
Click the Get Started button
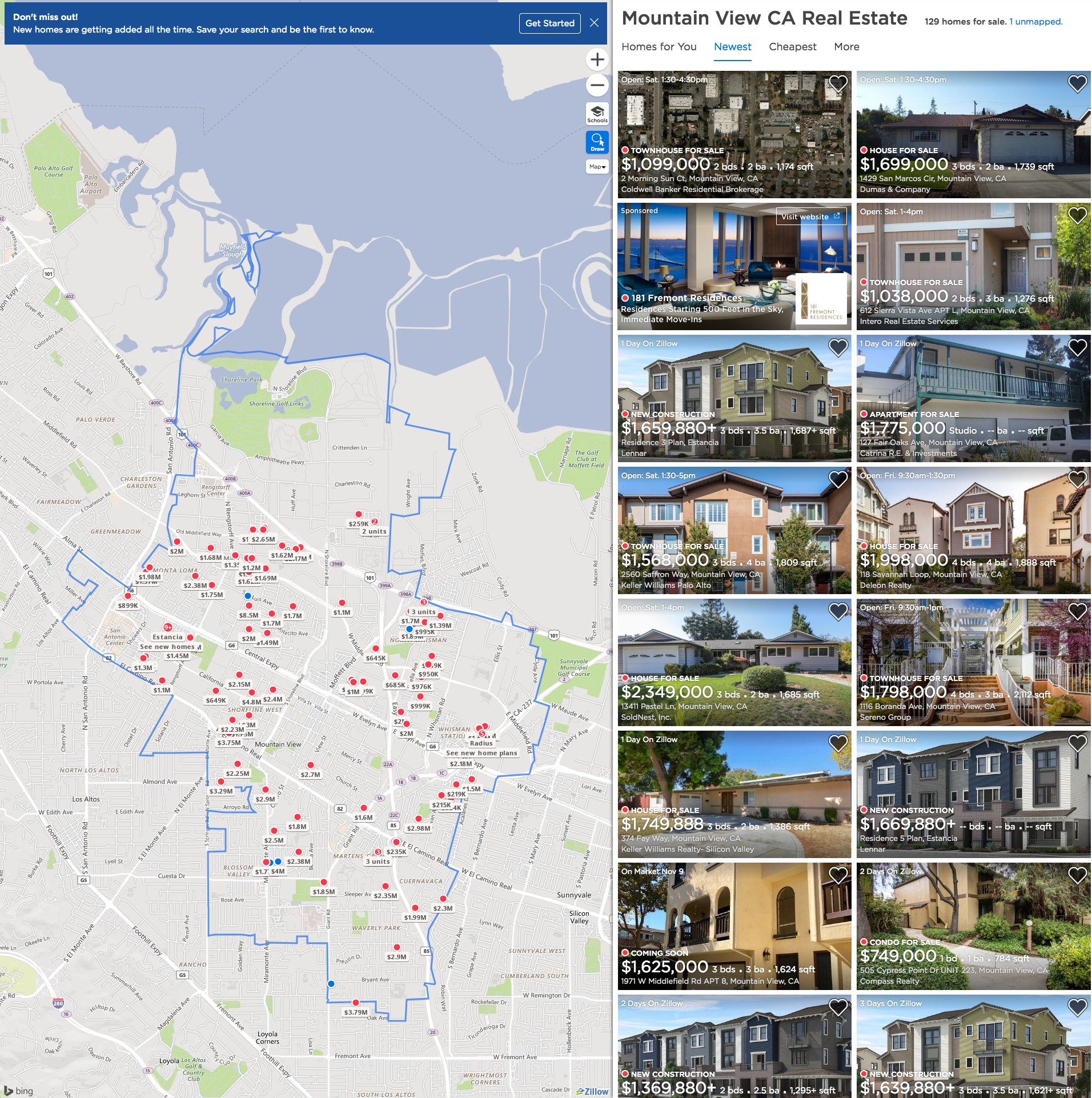coord(549,23)
